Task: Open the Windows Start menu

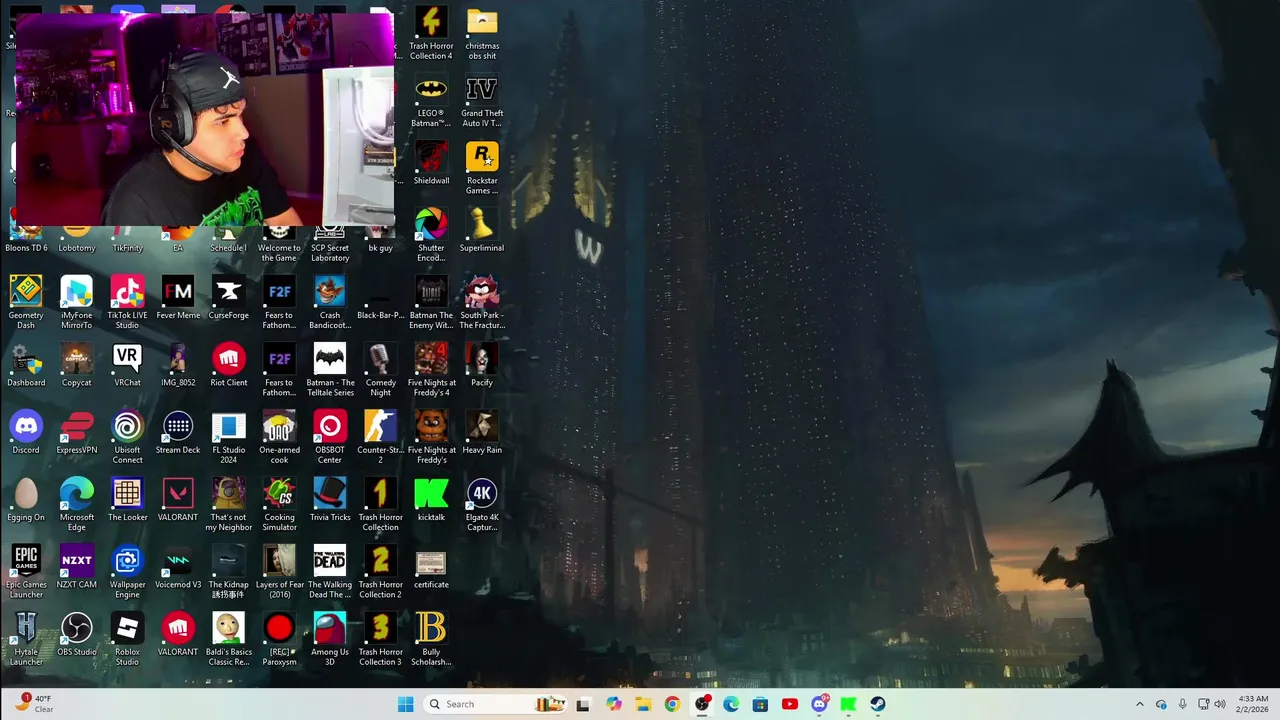Action: pyautogui.click(x=405, y=704)
